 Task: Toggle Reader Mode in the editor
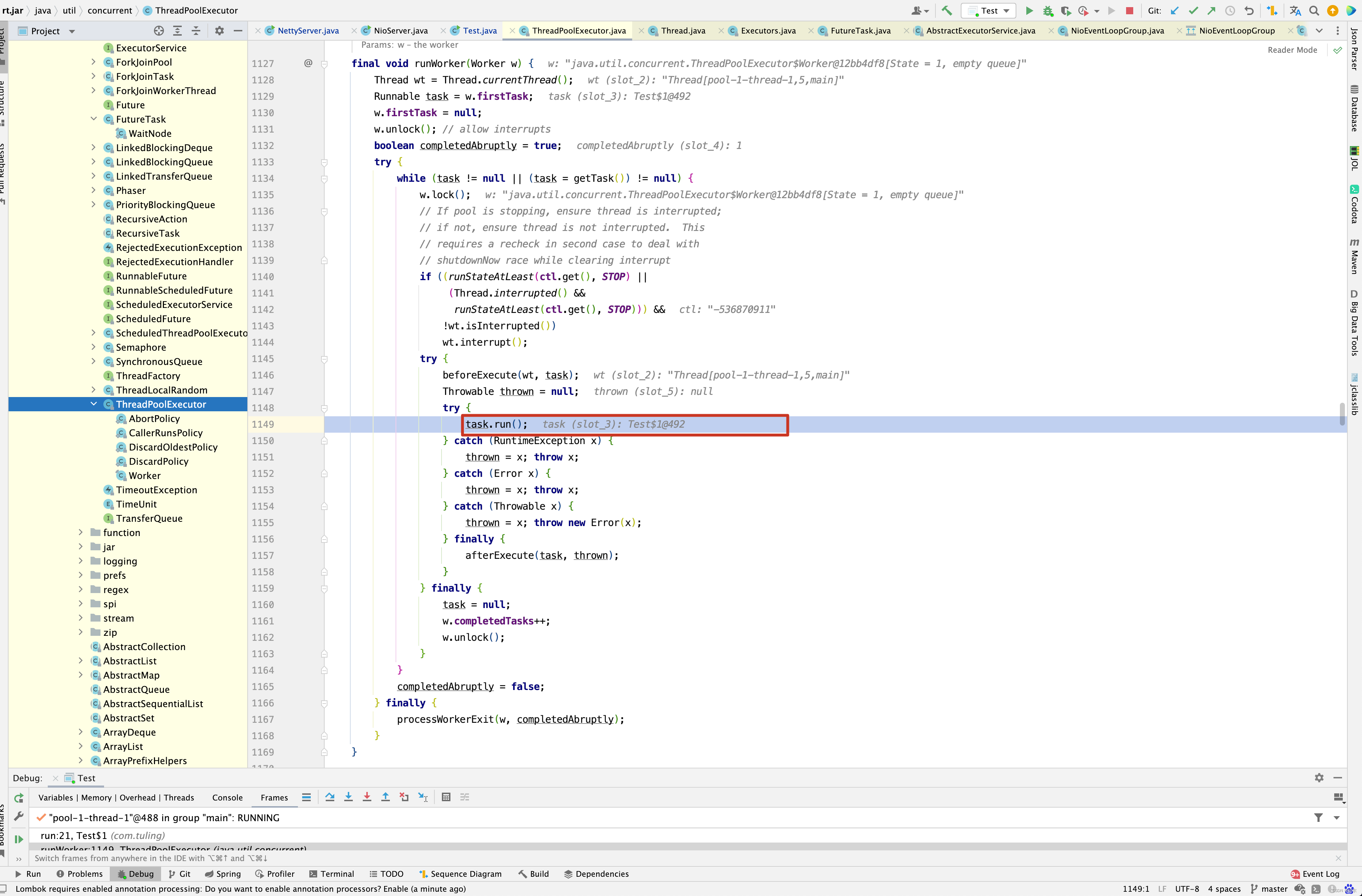(1291, 50)
